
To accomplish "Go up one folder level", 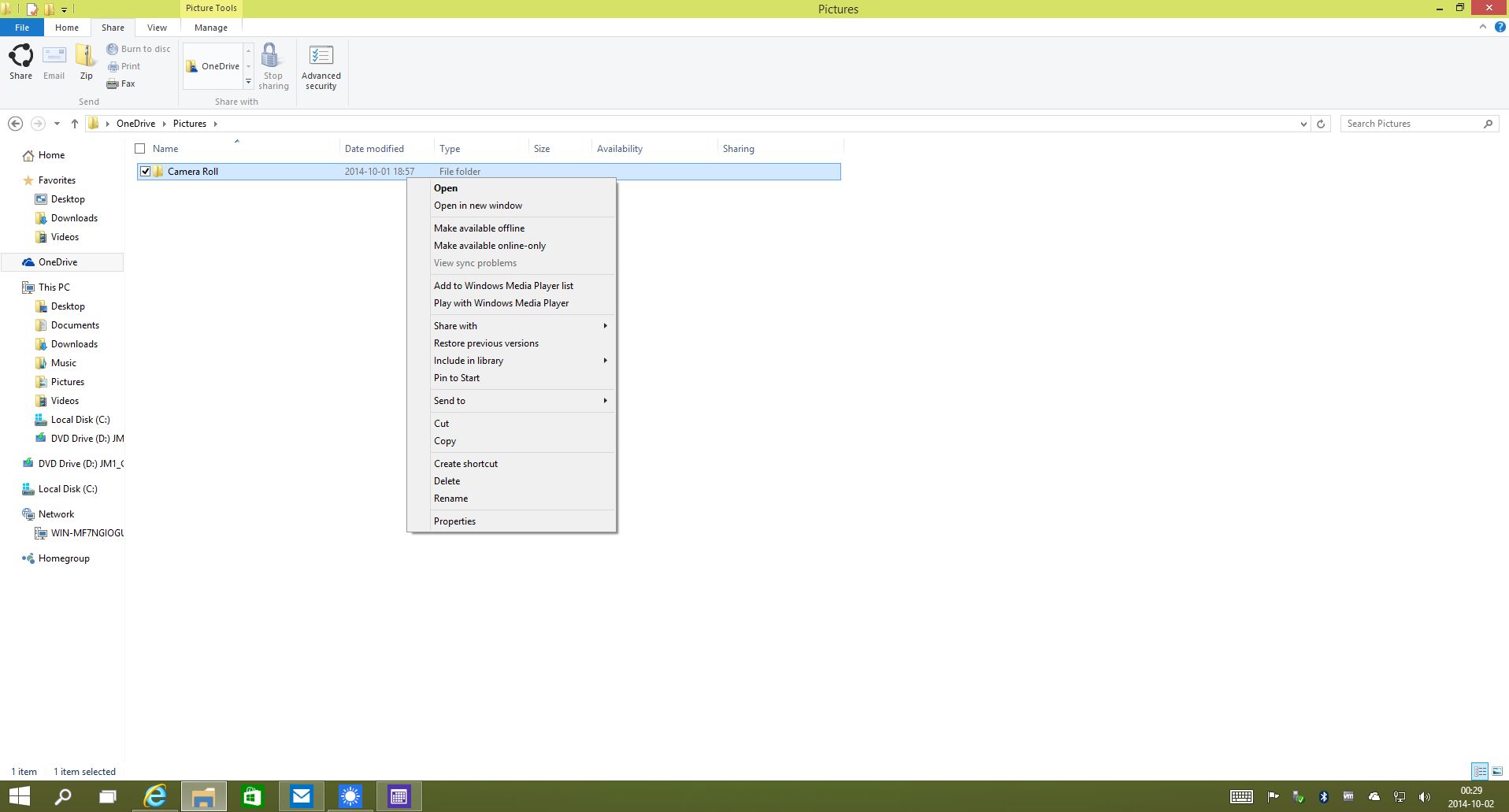I will click(75, 124).
